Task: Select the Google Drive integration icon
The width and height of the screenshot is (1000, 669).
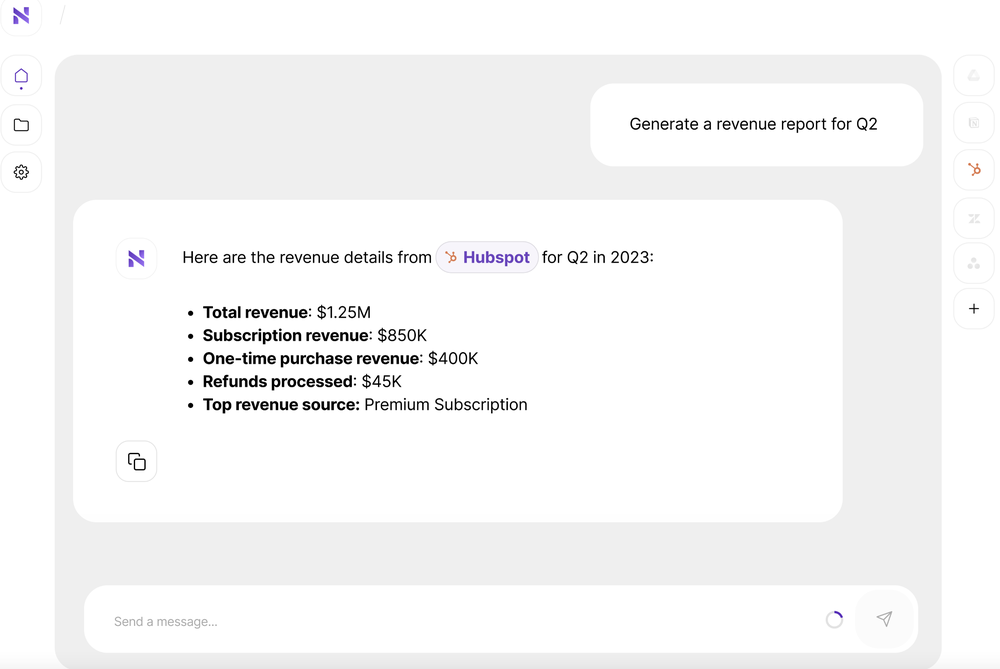Action: pyautogui.click(x=973, y=76)
